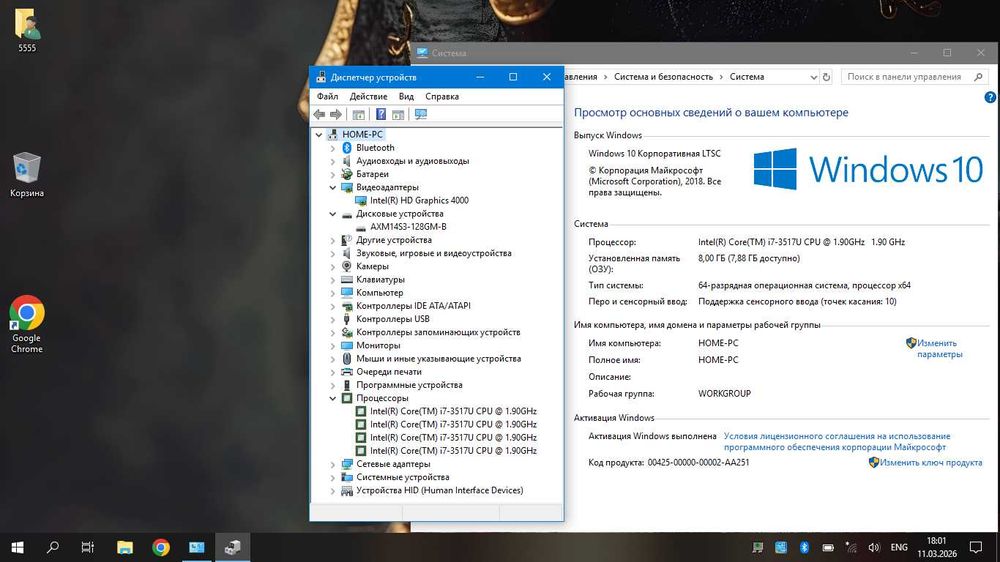This screenshot has height=562, width=1000.
Task: Select the Очереди печати printer icon
Action: click(347, 371)
